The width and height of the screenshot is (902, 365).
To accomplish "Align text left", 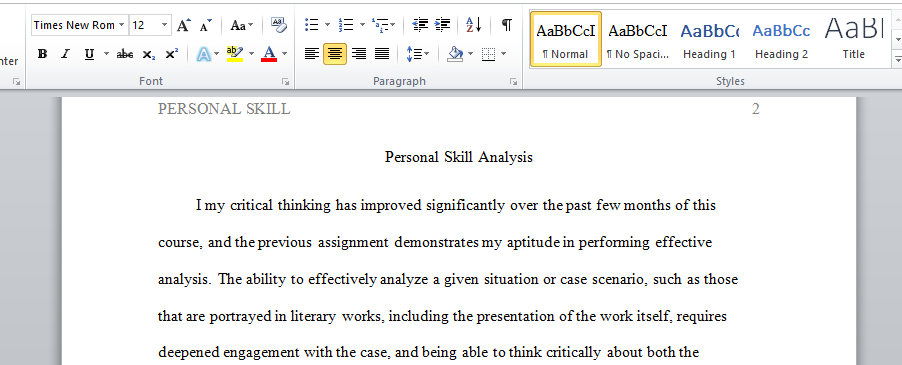I will pos(312,55).
